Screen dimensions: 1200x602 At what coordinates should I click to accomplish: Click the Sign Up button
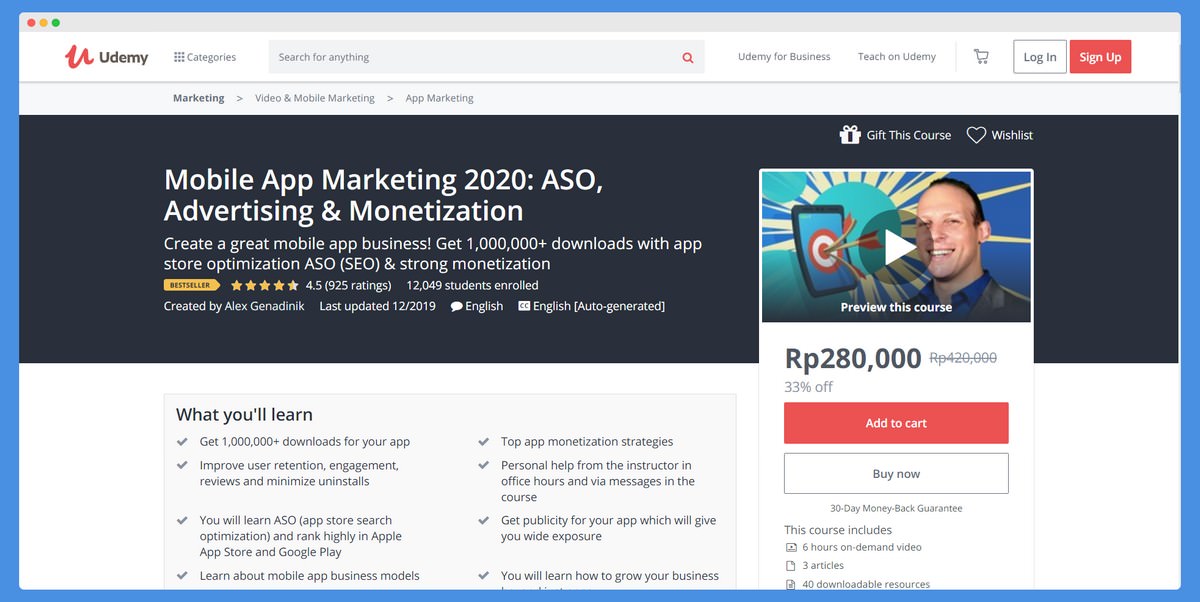point(1100,57)
